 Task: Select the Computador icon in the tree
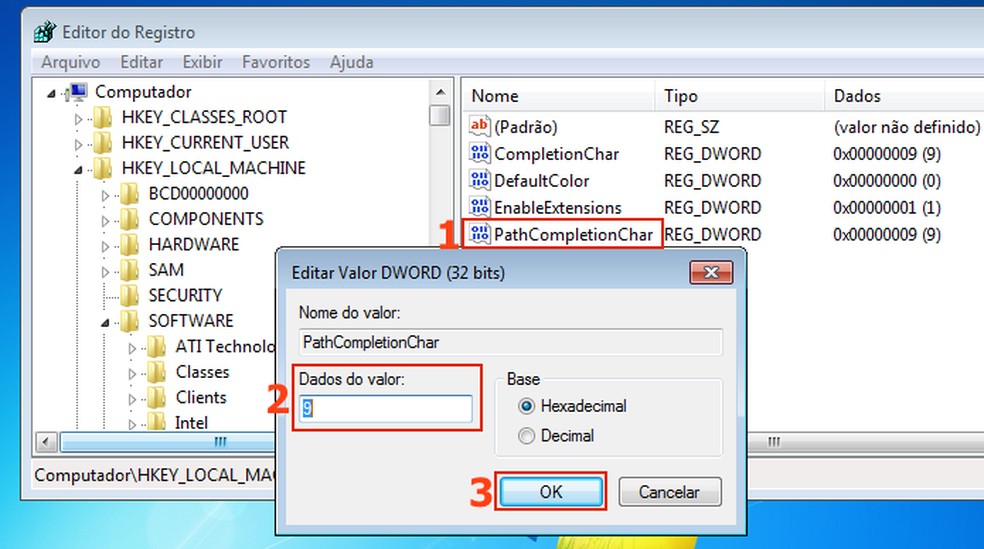coord(78,92)
